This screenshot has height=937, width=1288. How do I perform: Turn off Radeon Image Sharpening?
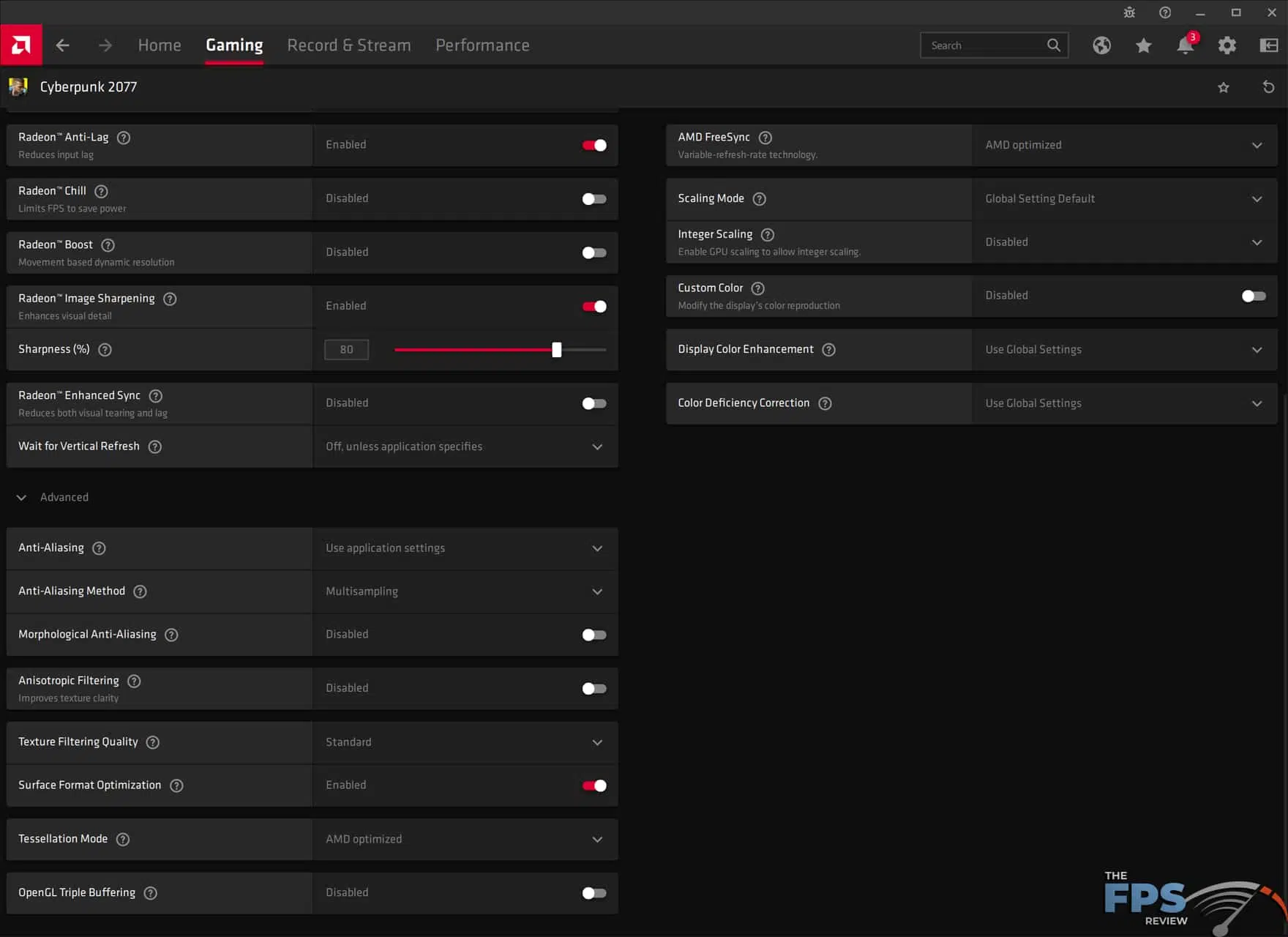[594, 306]
